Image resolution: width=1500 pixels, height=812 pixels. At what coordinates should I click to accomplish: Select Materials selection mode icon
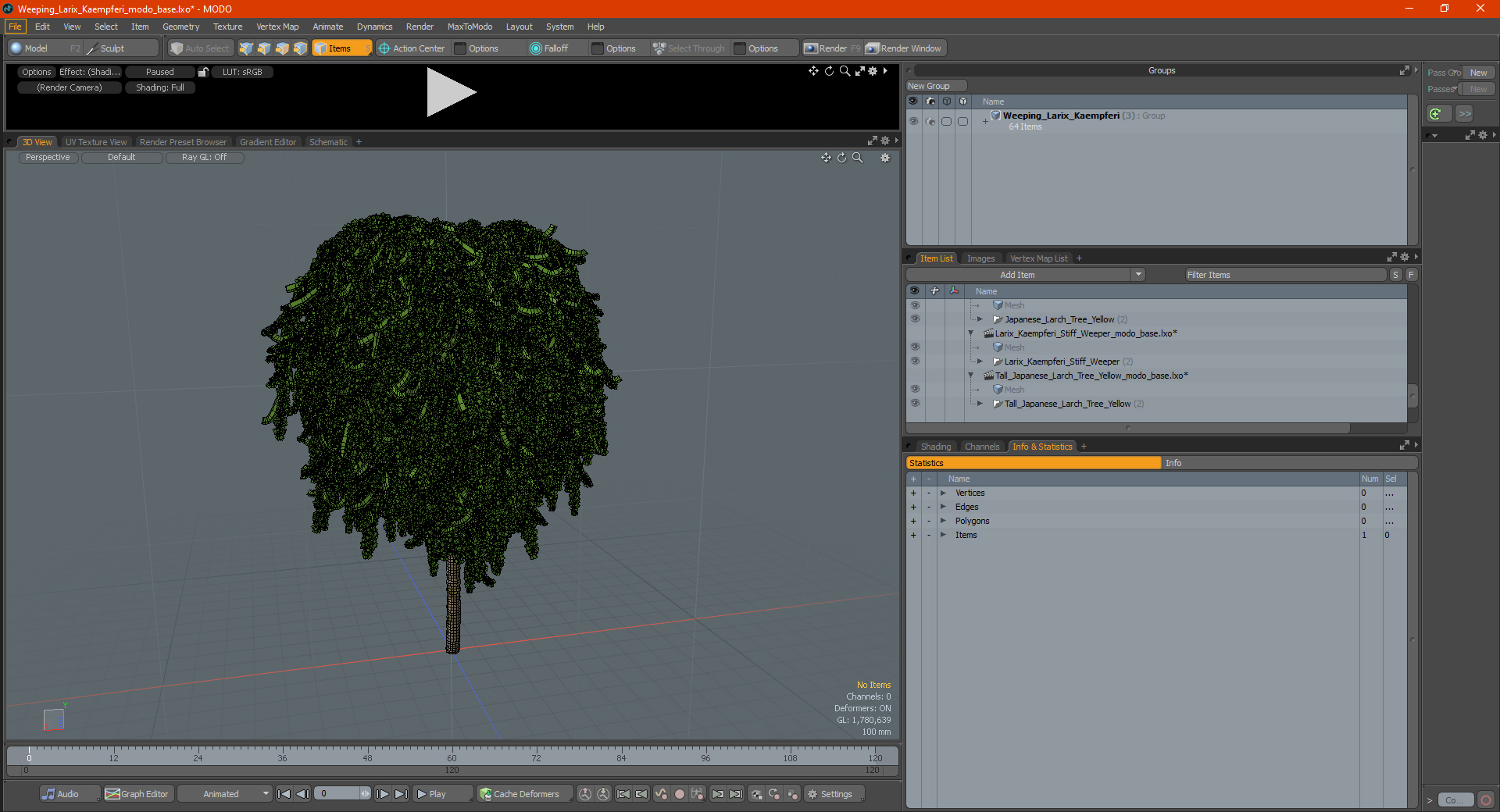301,48
